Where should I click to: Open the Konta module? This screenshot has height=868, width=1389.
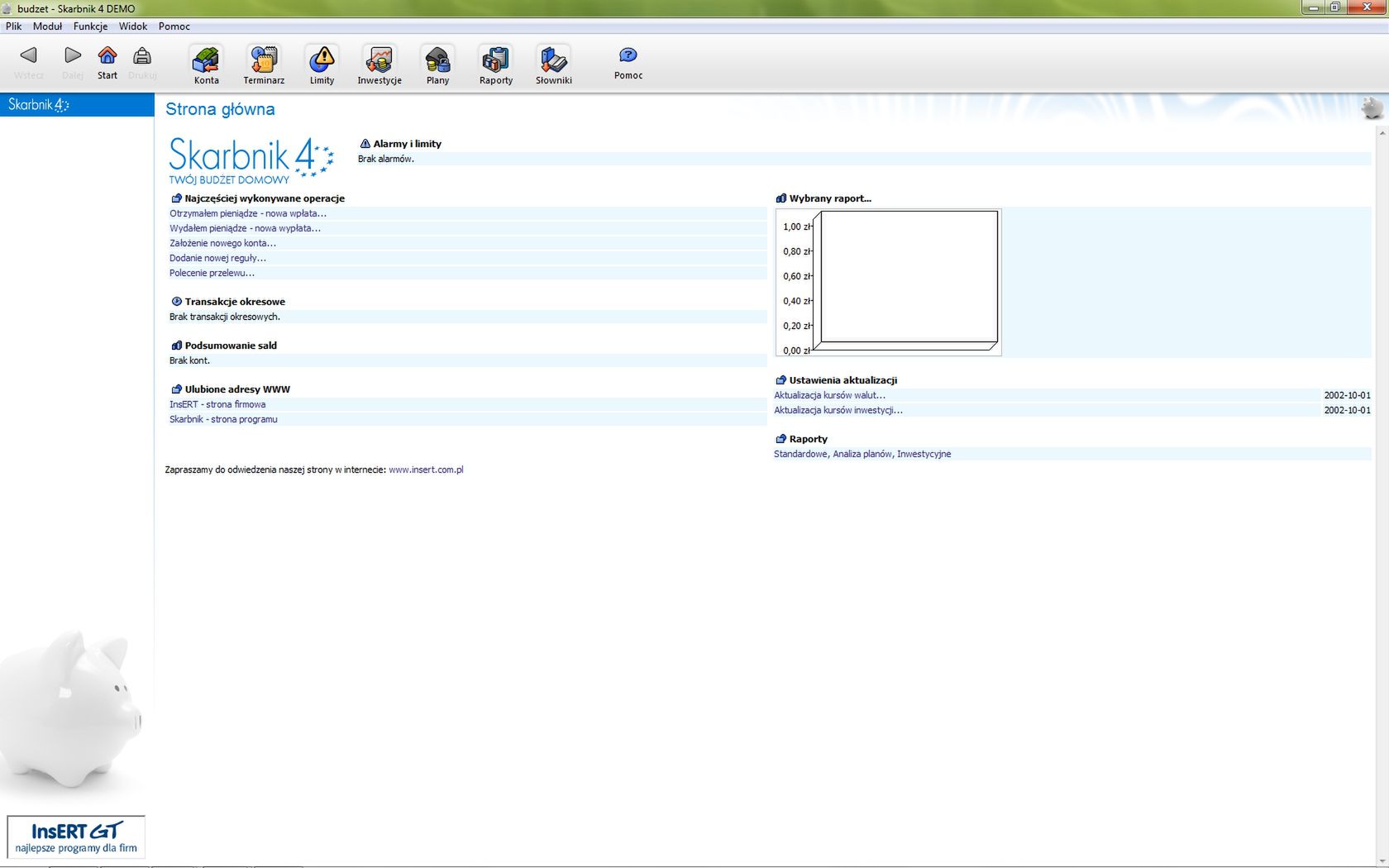[206, 65]
